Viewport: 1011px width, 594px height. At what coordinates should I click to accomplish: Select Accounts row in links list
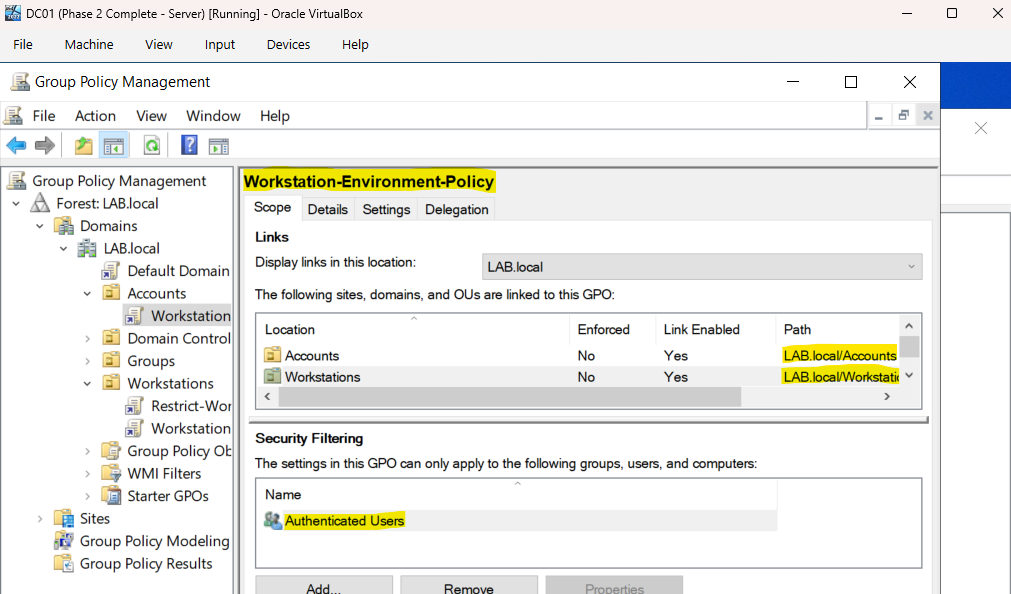(580, 355)
